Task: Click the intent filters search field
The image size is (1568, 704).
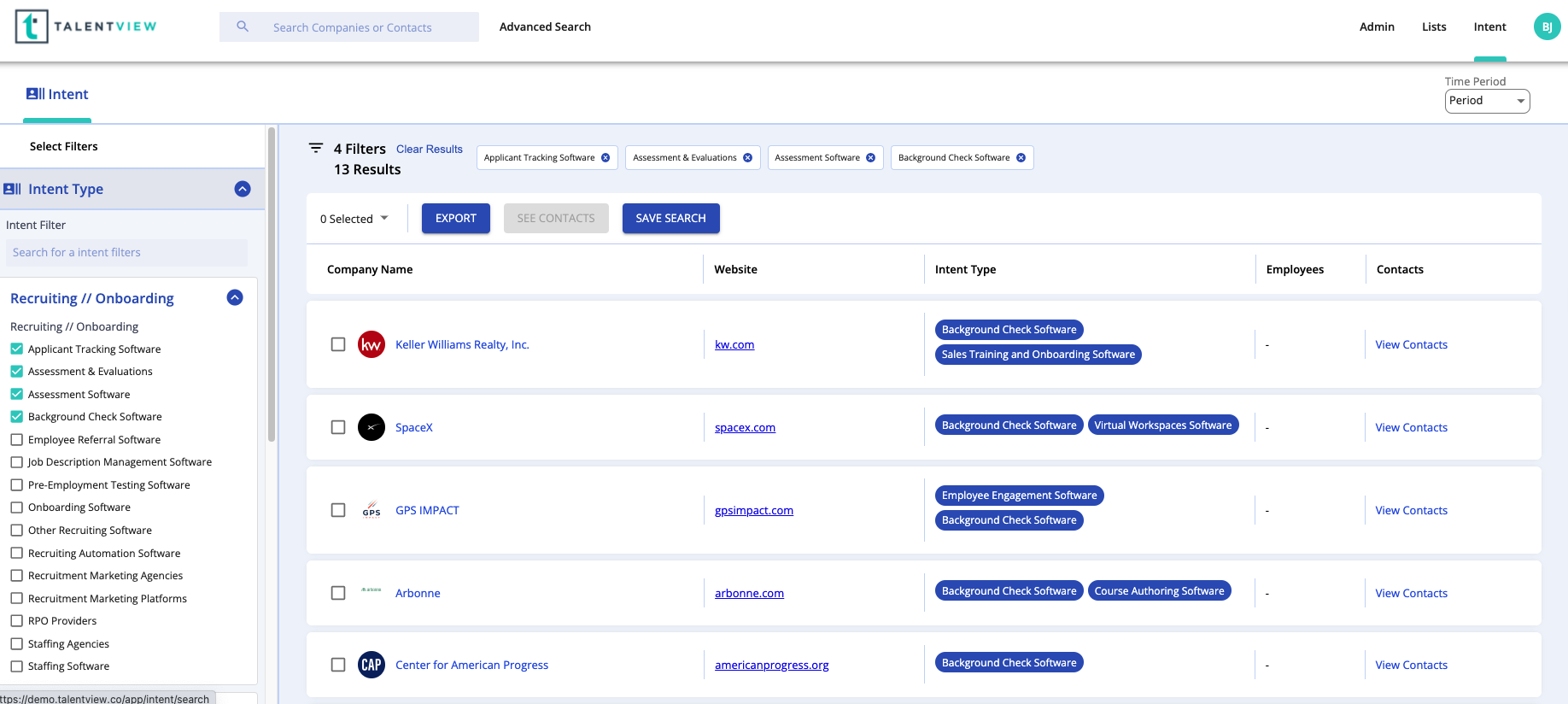Action: [126, 252]
